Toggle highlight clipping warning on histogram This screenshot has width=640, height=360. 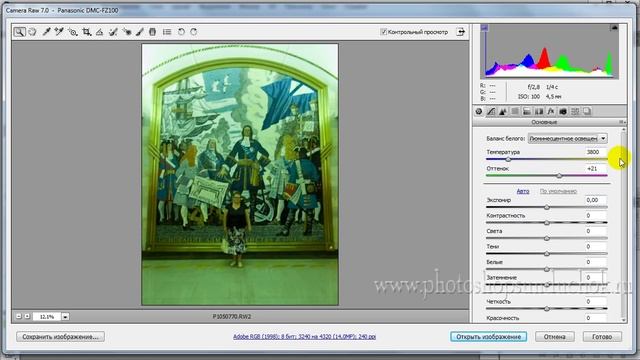(614, 28)
